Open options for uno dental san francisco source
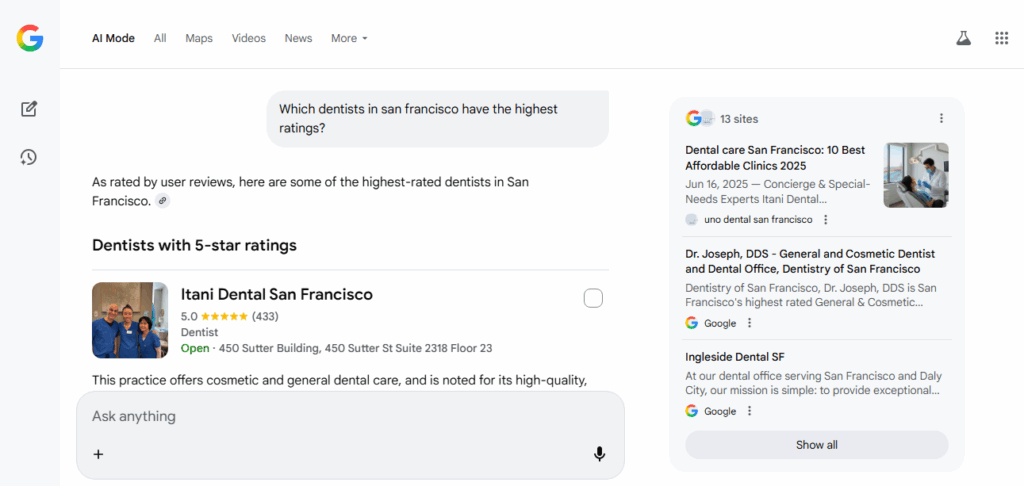Image resolution: width=1024 pixels, height=486 pixels. tap(825, 220)
